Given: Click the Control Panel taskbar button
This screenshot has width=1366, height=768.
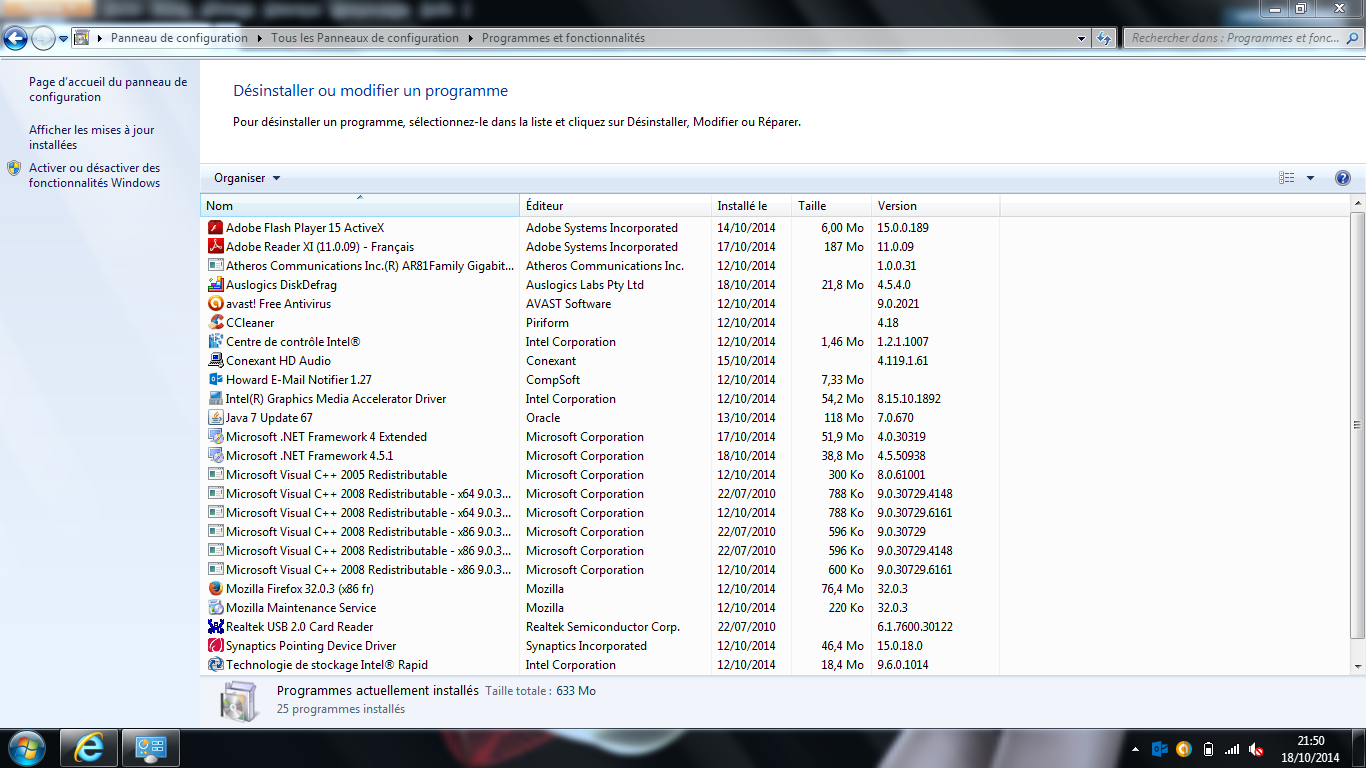Looking at the screenshot, I should coord(151,748).
